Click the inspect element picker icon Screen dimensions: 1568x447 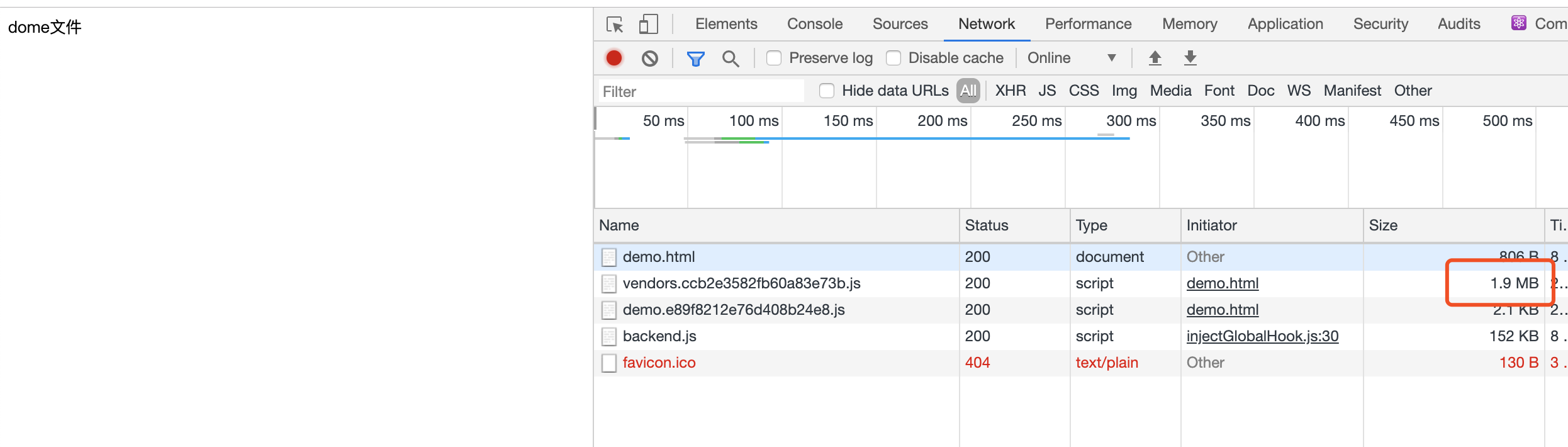point(614,25)
